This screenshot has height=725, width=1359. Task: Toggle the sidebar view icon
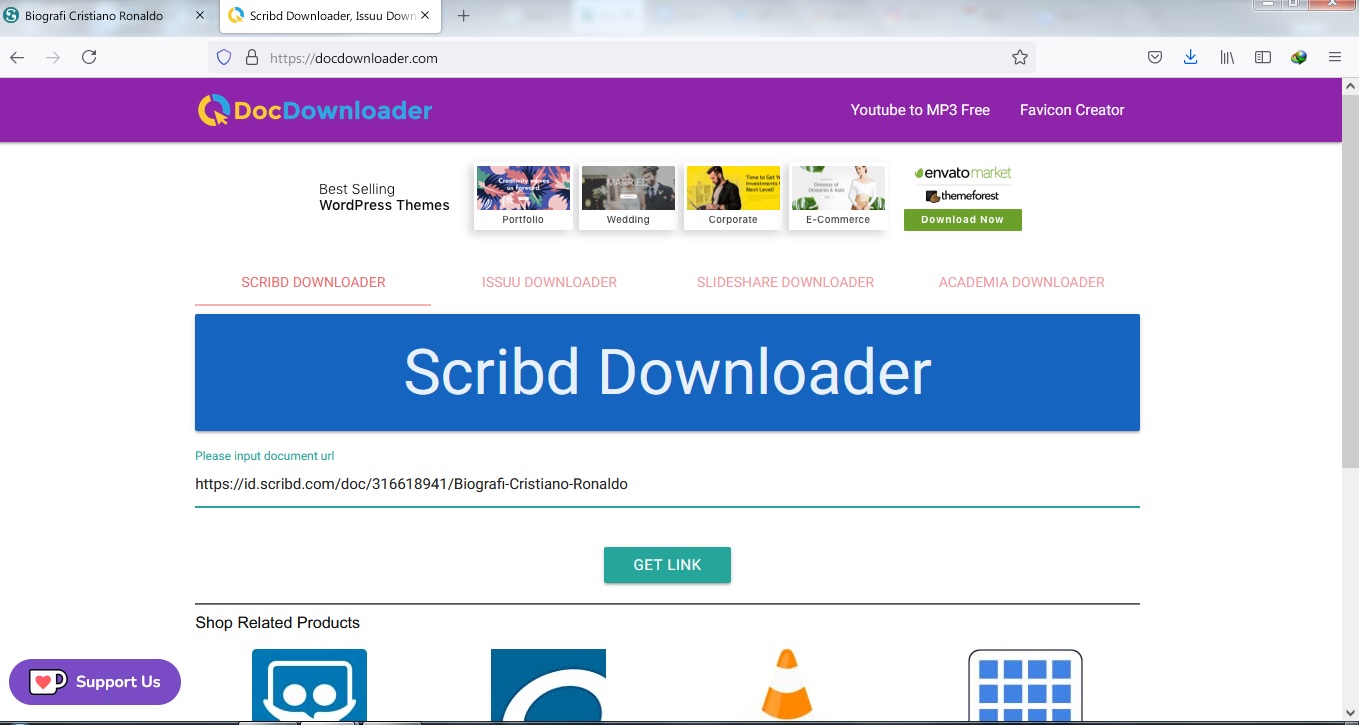(1263, 58)
